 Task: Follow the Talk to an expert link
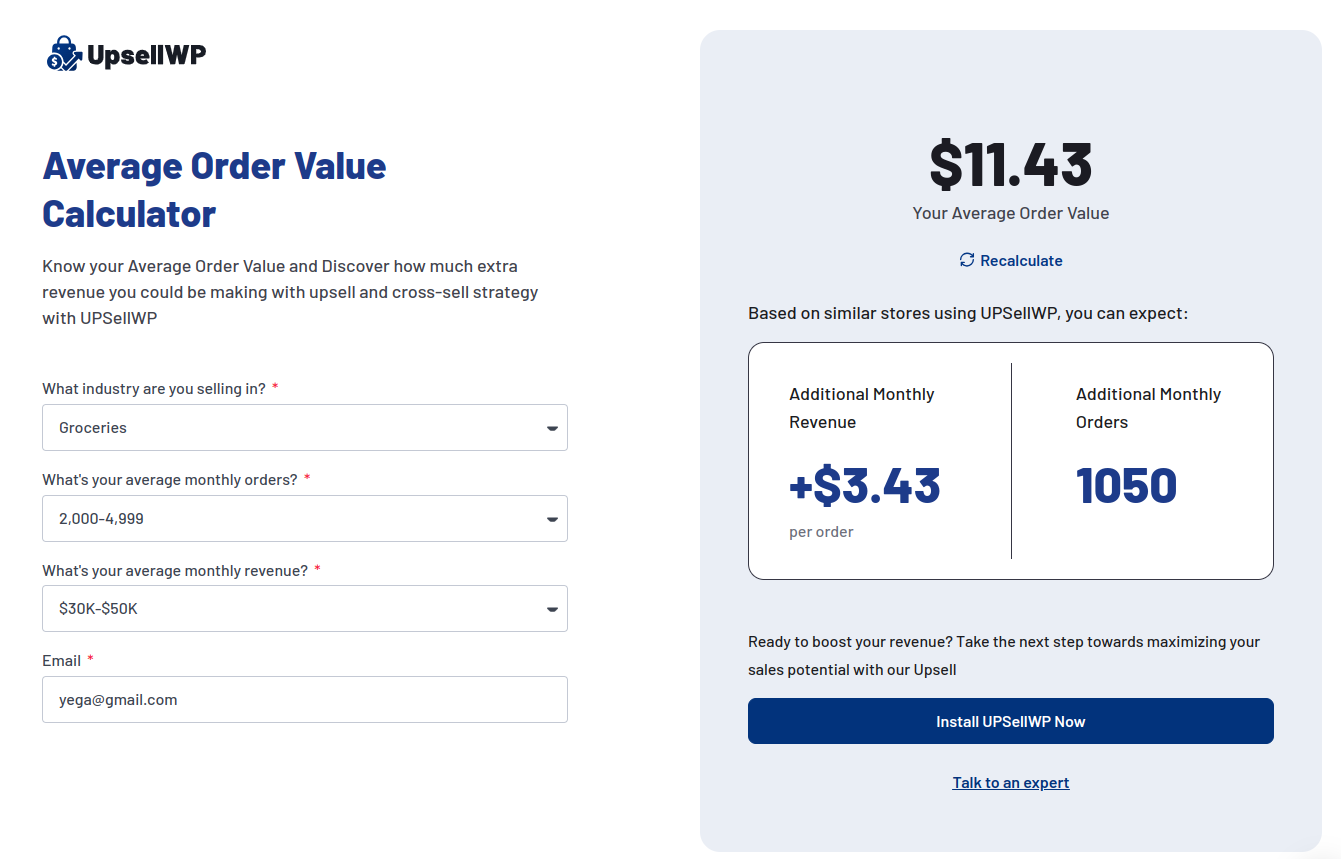1011,783
